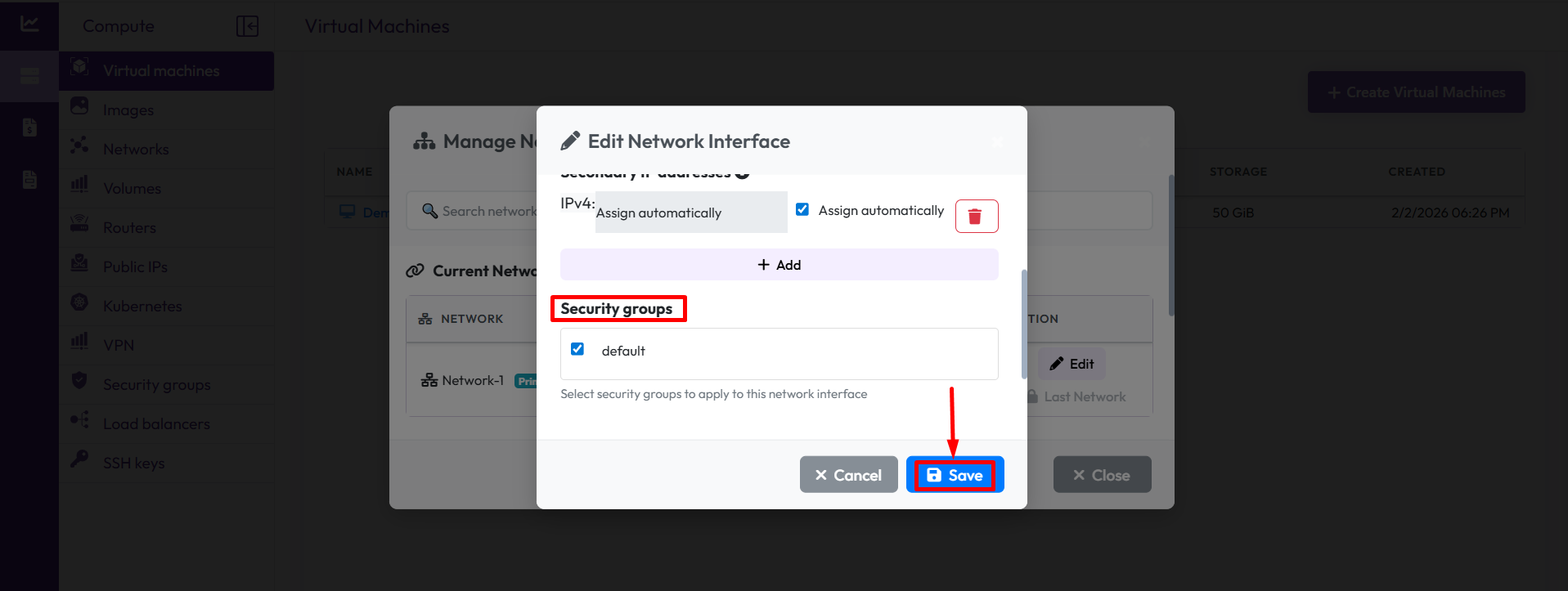Uncheck the IPv4 Assign automatically checkbox
The width and height of the screenshot is (1568, 591).
(x=802, y=210)
